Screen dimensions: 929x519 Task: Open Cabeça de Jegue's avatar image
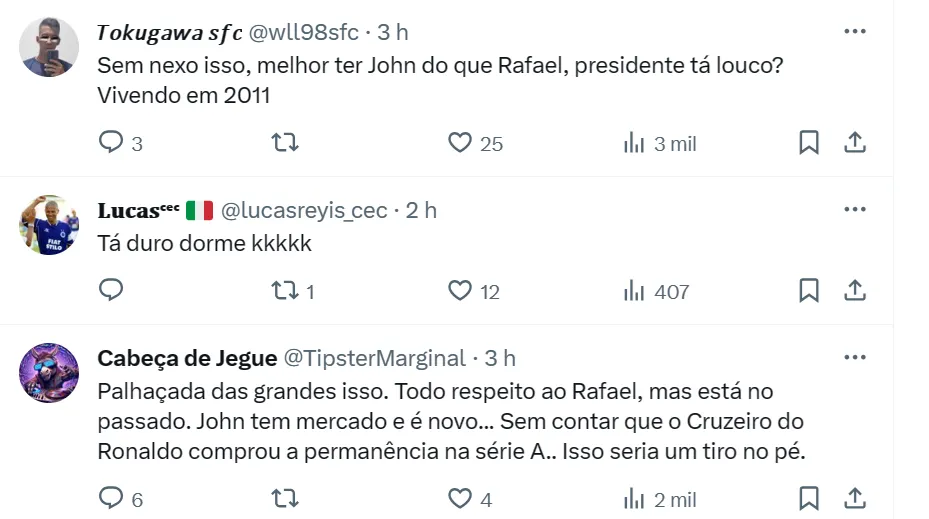49,372
